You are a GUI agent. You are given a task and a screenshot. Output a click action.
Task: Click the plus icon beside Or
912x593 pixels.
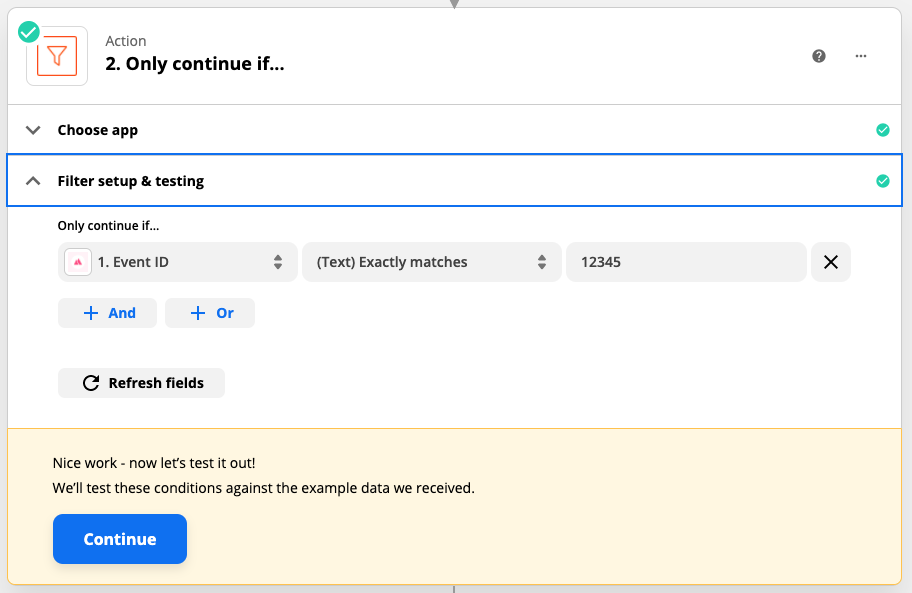[x=198, y=313]
